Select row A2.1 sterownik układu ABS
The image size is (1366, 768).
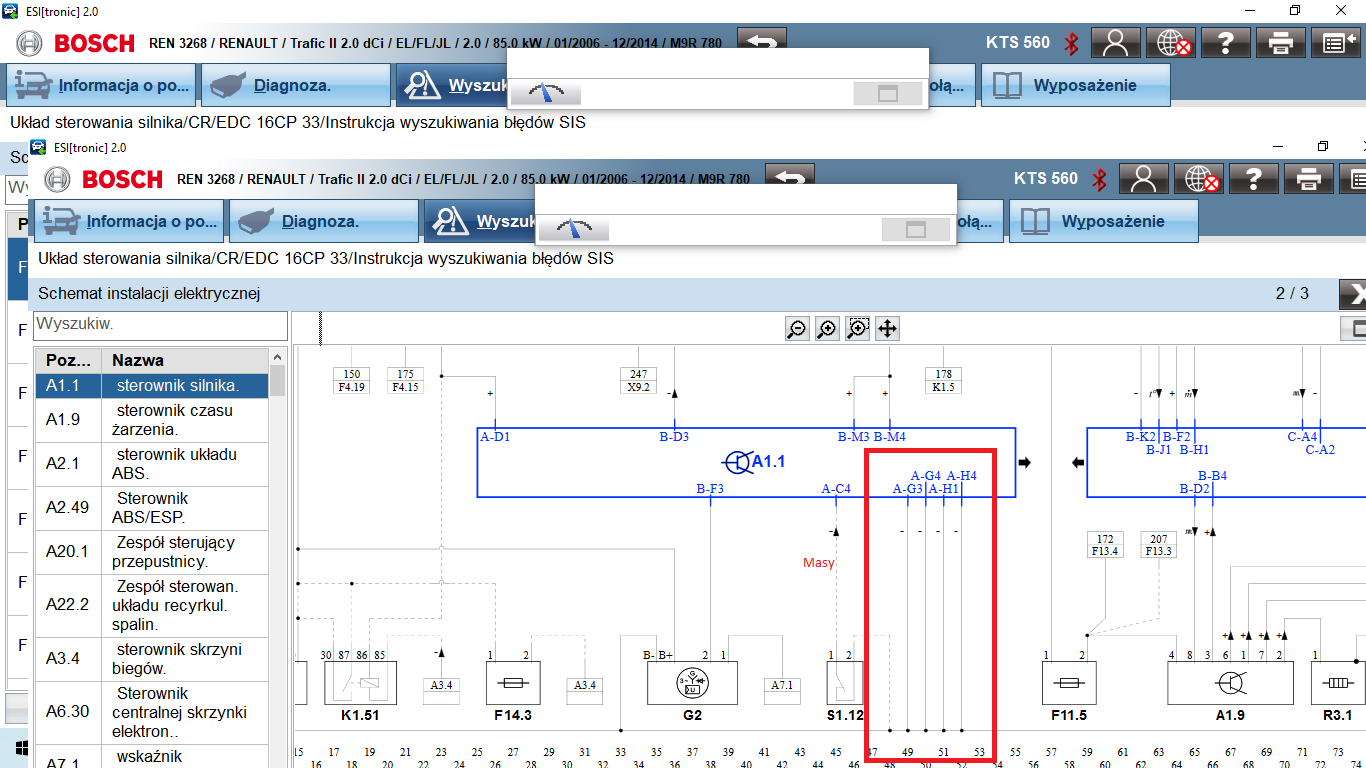(x=152, y=464)
